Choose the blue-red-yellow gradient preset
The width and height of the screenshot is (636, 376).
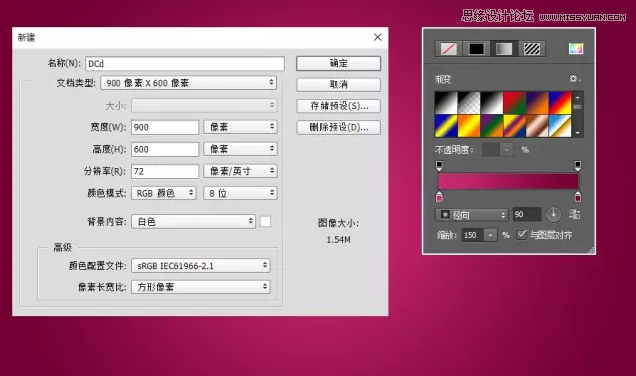(560, 103)
